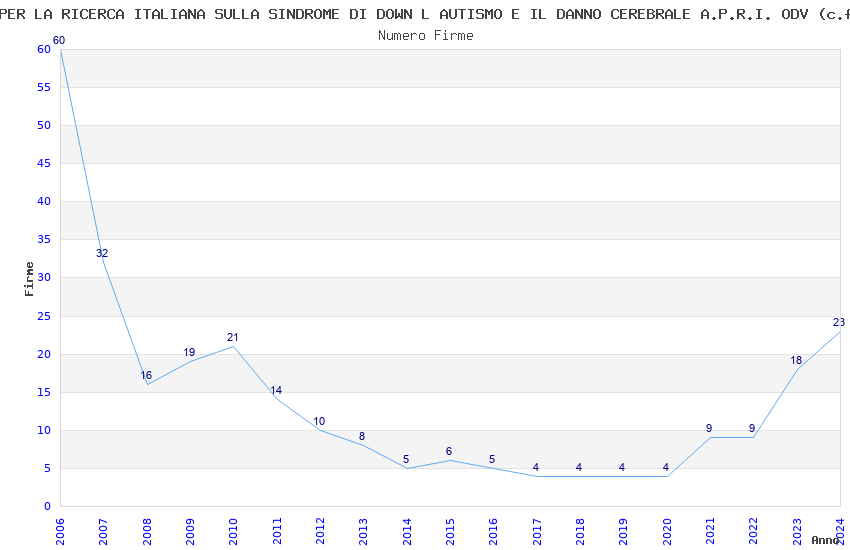Click the x-axis year 2007
The image size is (850, 550).
point(104,531)
